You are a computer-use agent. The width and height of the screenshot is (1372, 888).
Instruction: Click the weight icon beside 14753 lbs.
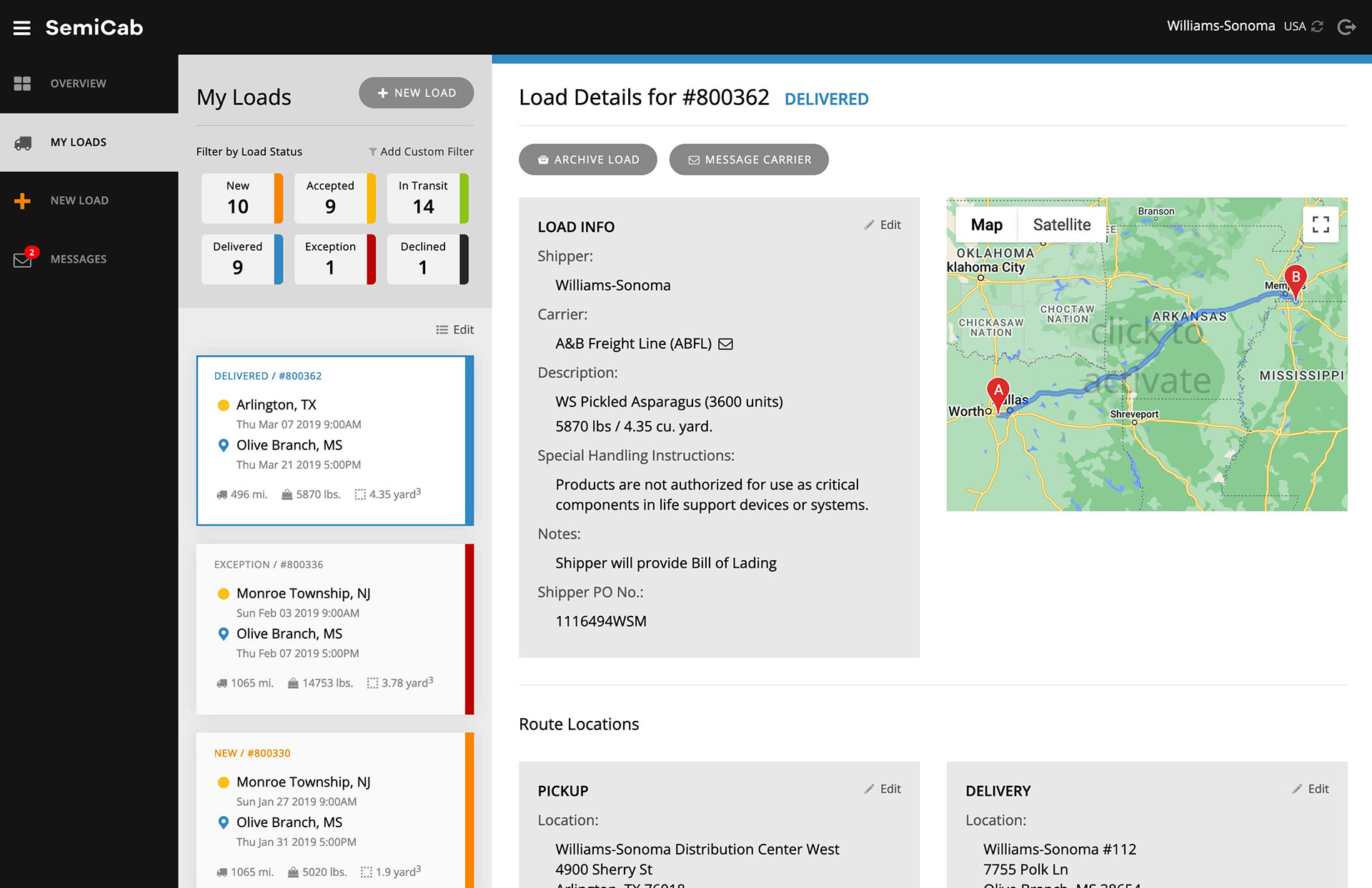(x=293, y=683)
